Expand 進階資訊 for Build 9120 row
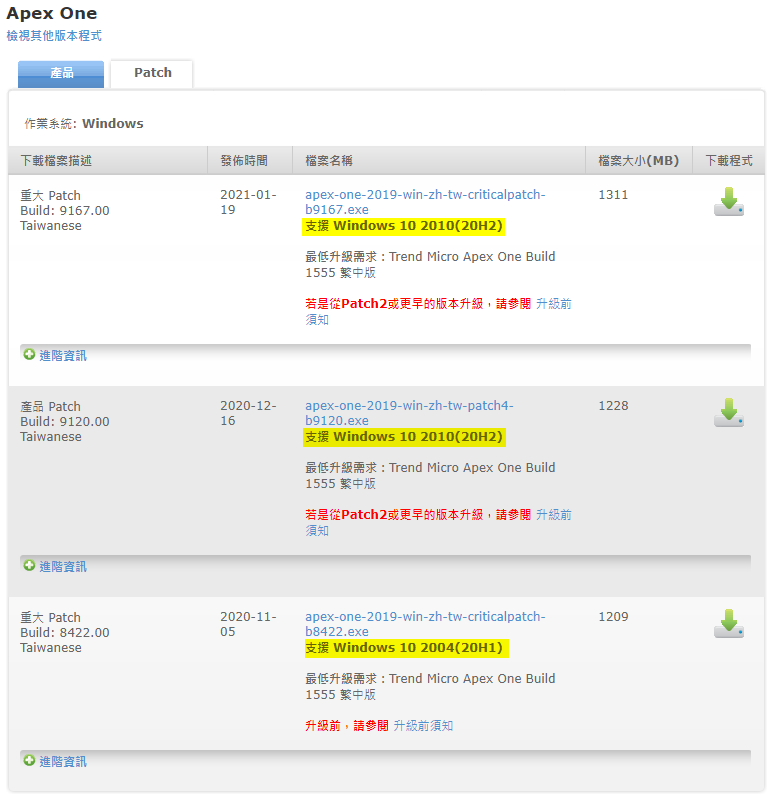This screenshot has width=779, height=804. (63, 567)
